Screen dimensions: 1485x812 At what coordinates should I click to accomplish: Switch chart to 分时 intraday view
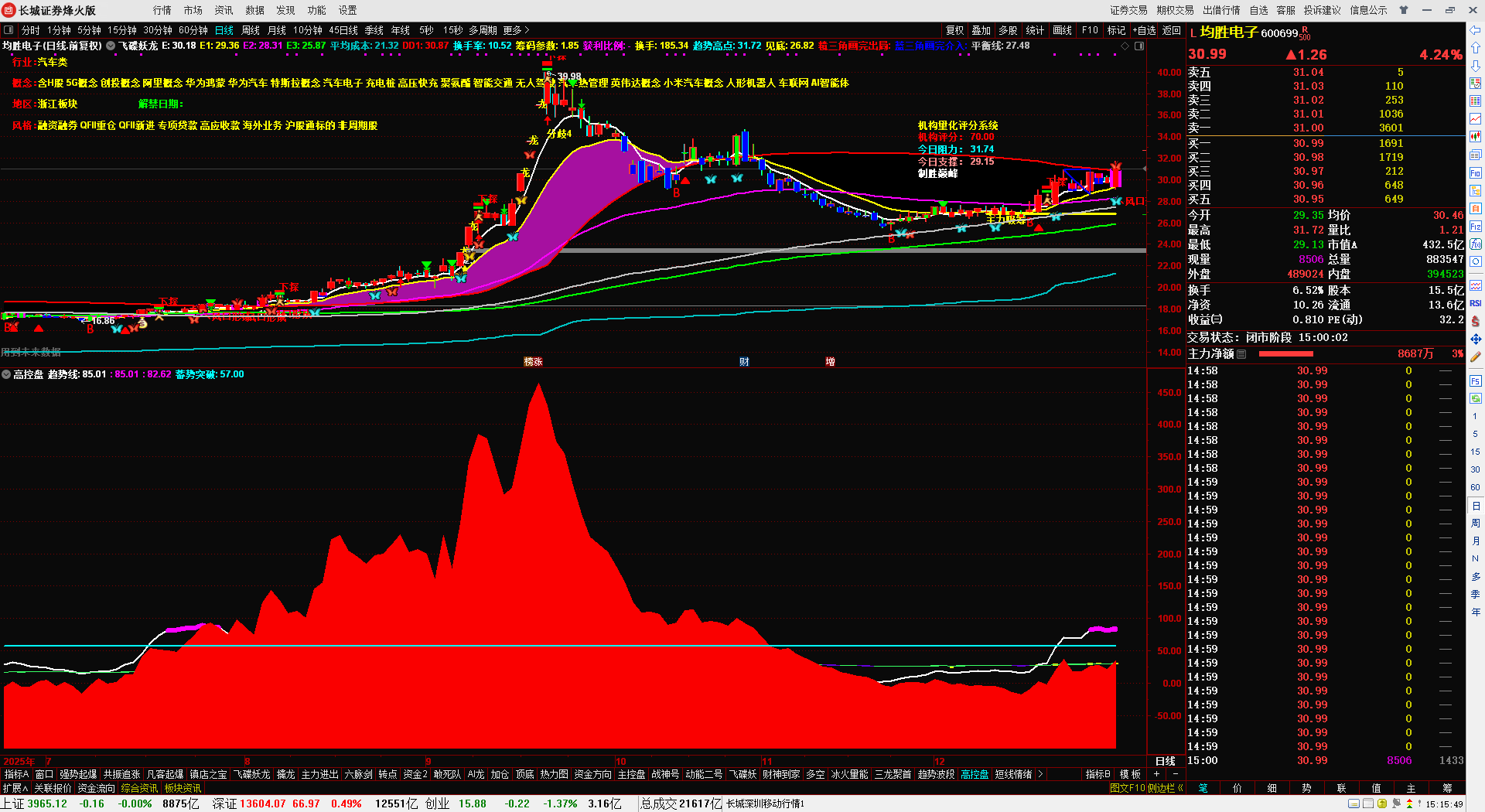click(x=31, y=30)
